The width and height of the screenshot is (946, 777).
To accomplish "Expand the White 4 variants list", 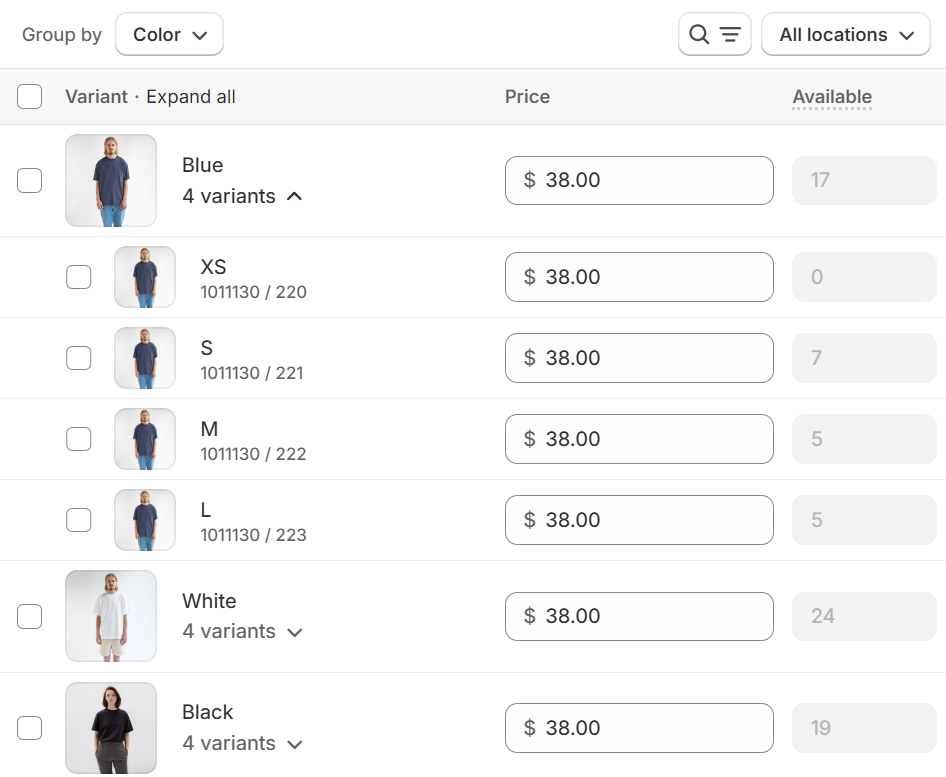I will pos(242,631).
